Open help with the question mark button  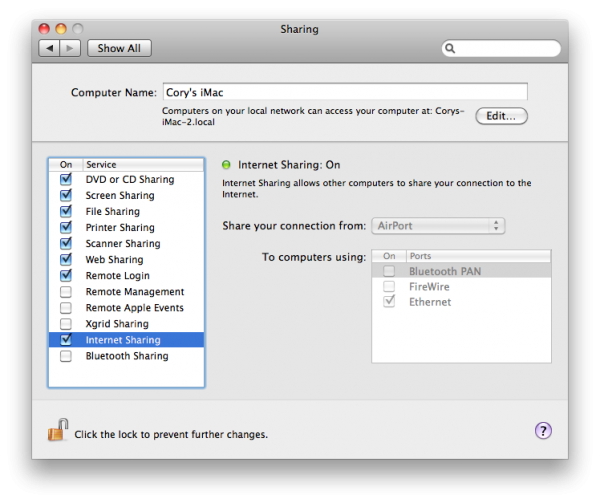[x=543, y=431]
